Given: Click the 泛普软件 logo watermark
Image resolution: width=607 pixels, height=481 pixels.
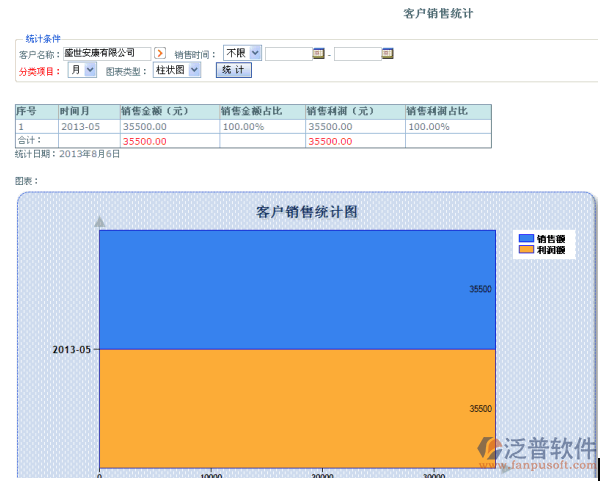Looking at the screenshot, I should coord(536,452).
